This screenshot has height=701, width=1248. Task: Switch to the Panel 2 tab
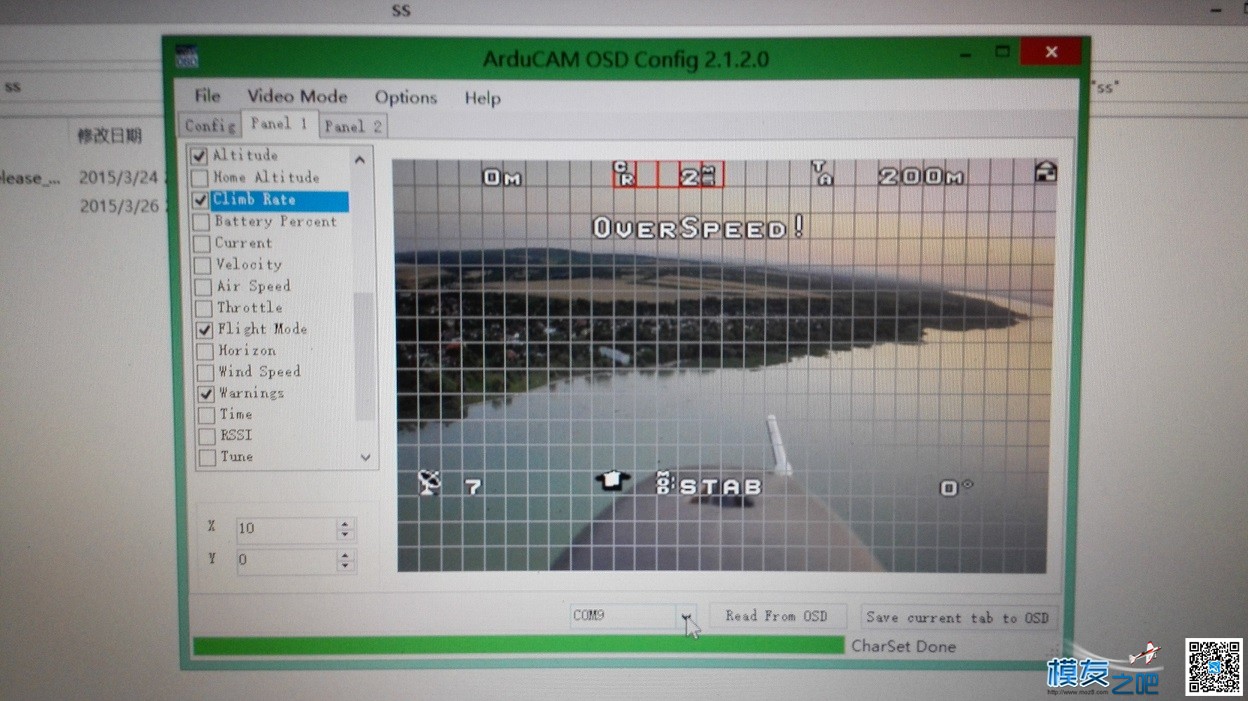(352, 126)
